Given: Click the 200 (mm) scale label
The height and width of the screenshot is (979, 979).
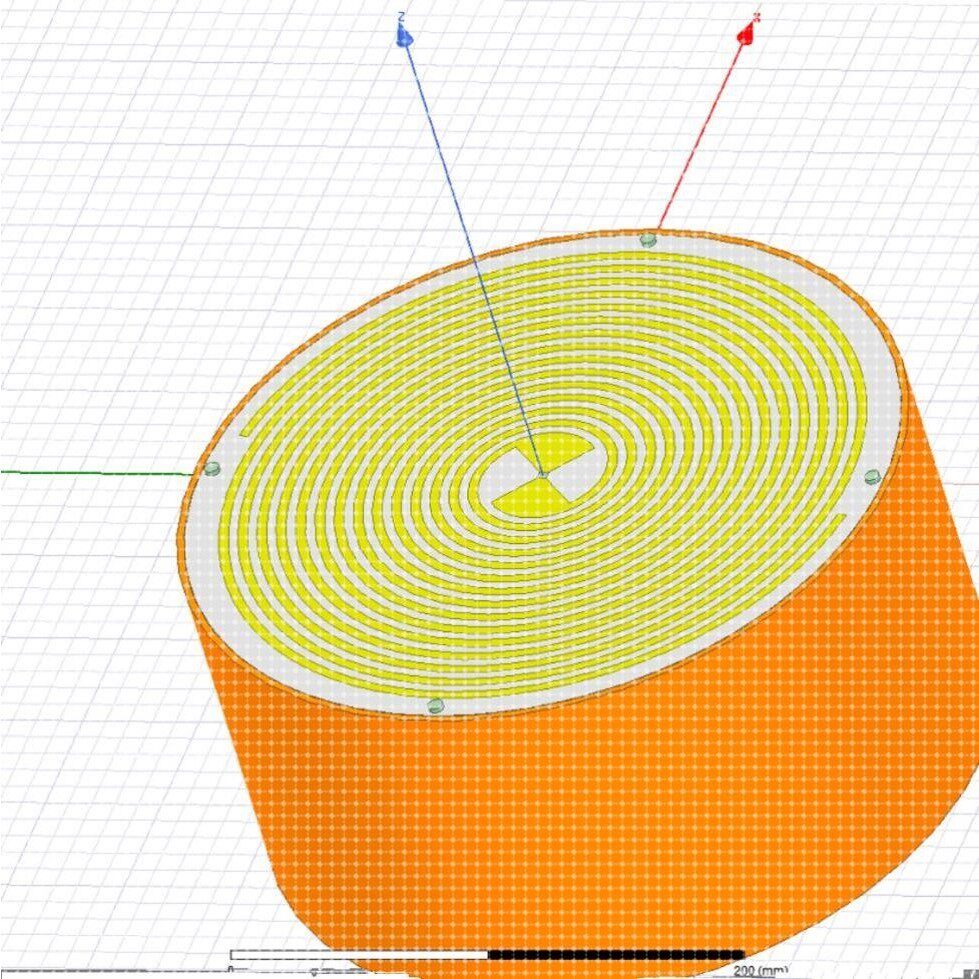Looking at the screenshot, I should click(760, 972).
